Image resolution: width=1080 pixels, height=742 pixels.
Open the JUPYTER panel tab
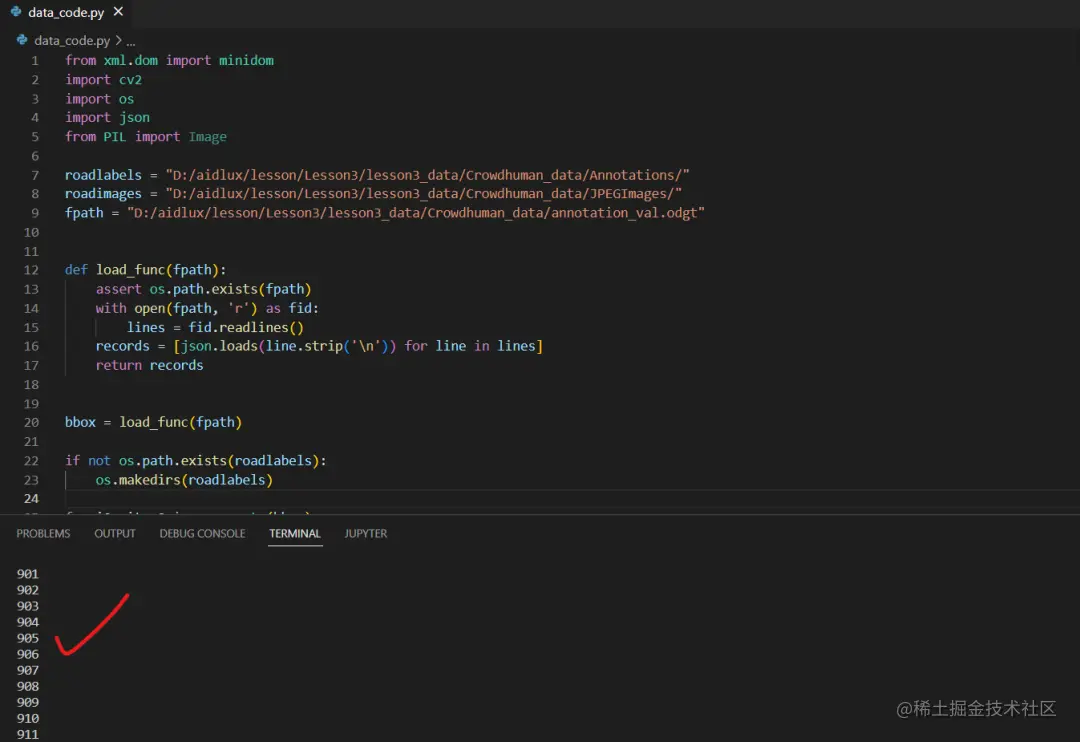coord(366,533)
